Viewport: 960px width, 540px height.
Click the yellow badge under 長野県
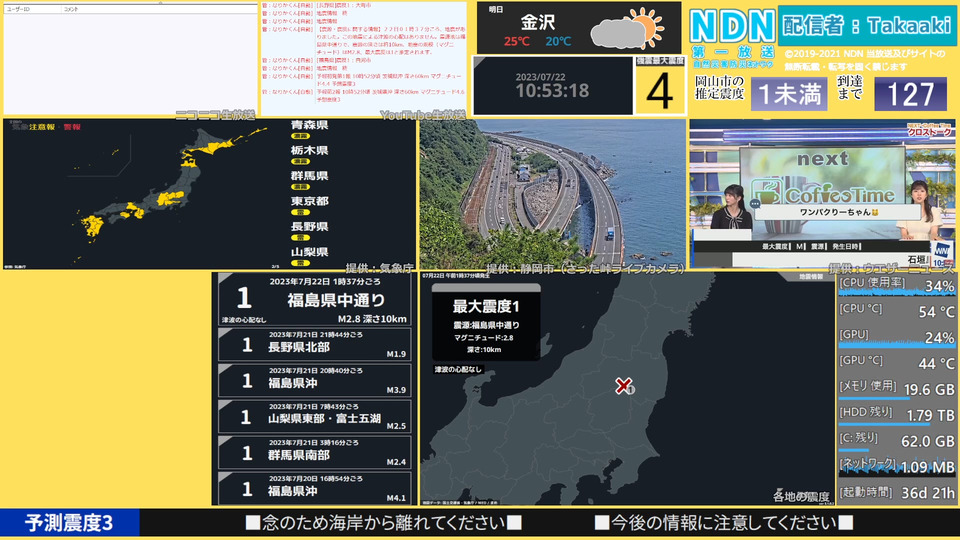point(300,238)
